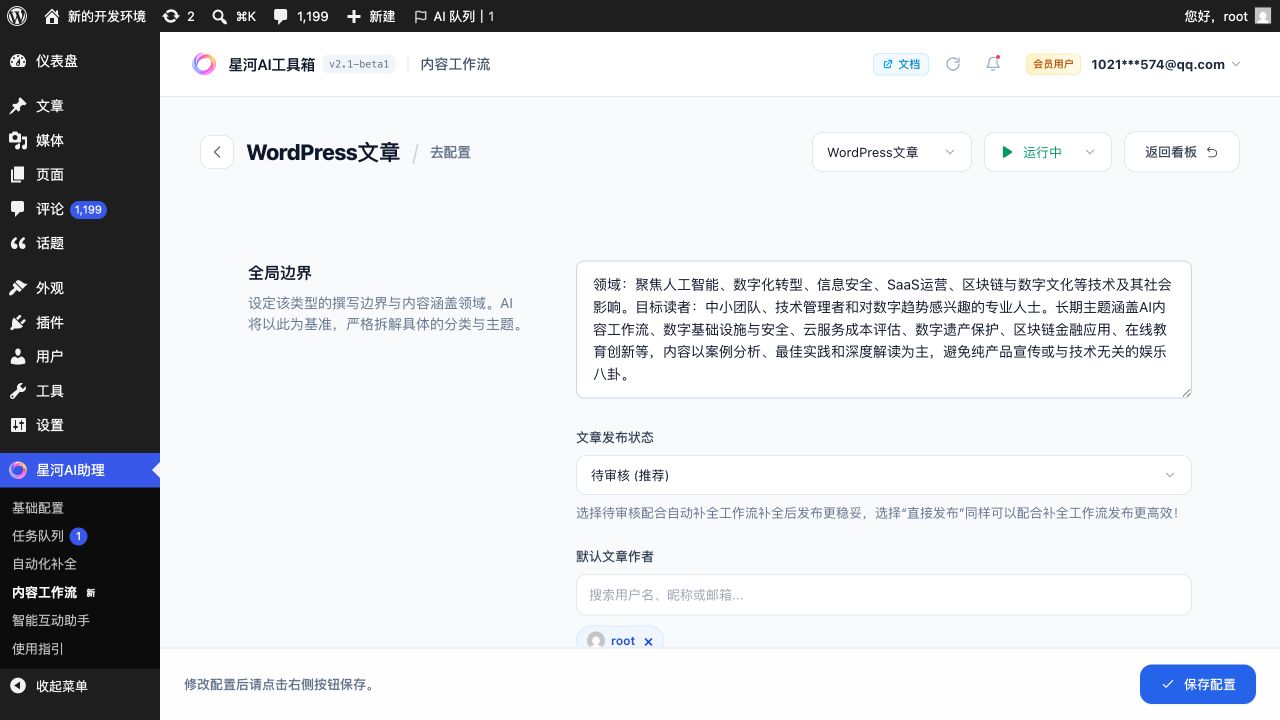The height and width of the screenshot is (720, 1280).
Task: Click 返回看板 button
Action: (x=1182, y=152)
